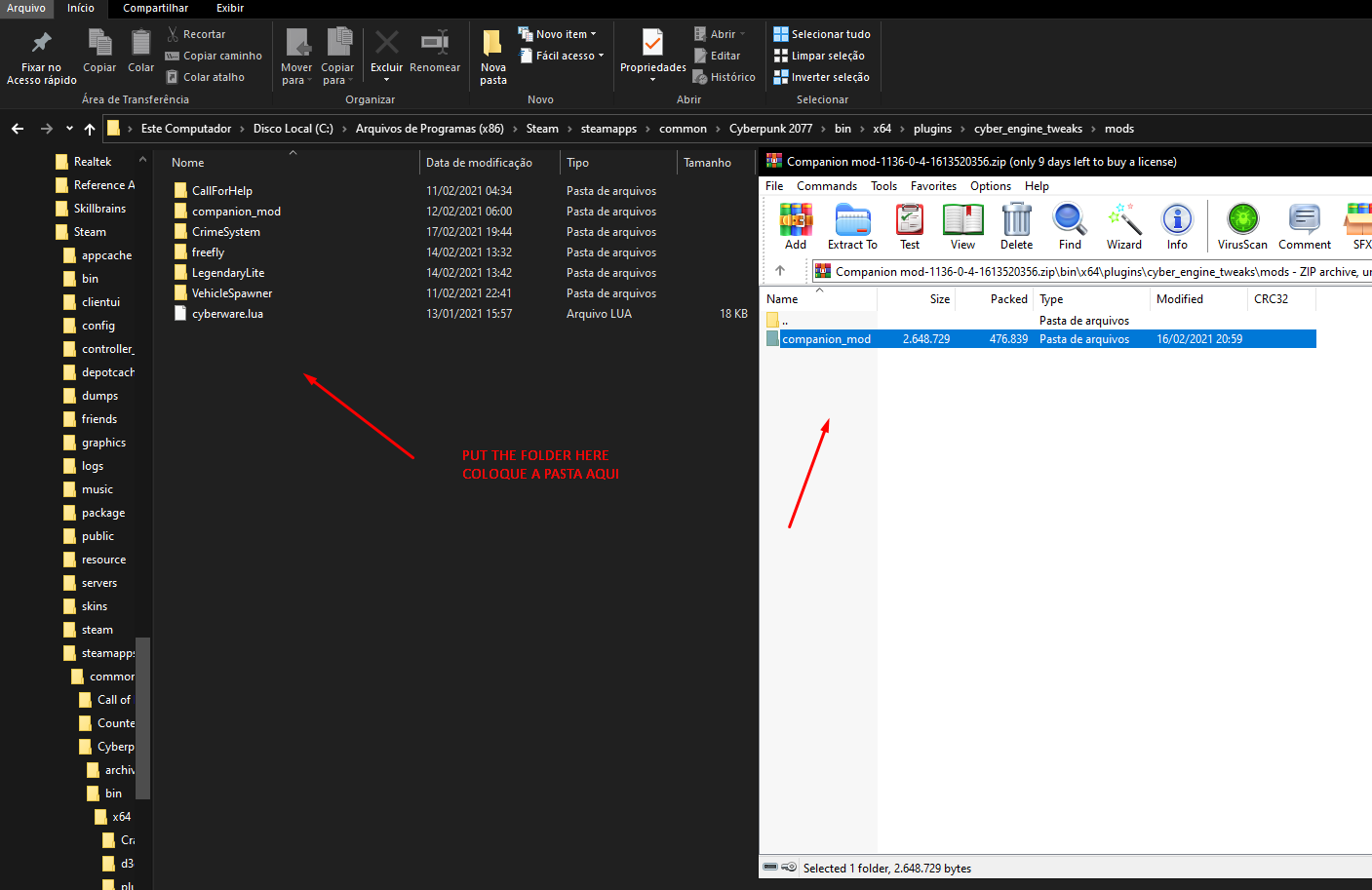Go up one folder in Explorer
The image size is (1372, 890).
coord(90,129)
